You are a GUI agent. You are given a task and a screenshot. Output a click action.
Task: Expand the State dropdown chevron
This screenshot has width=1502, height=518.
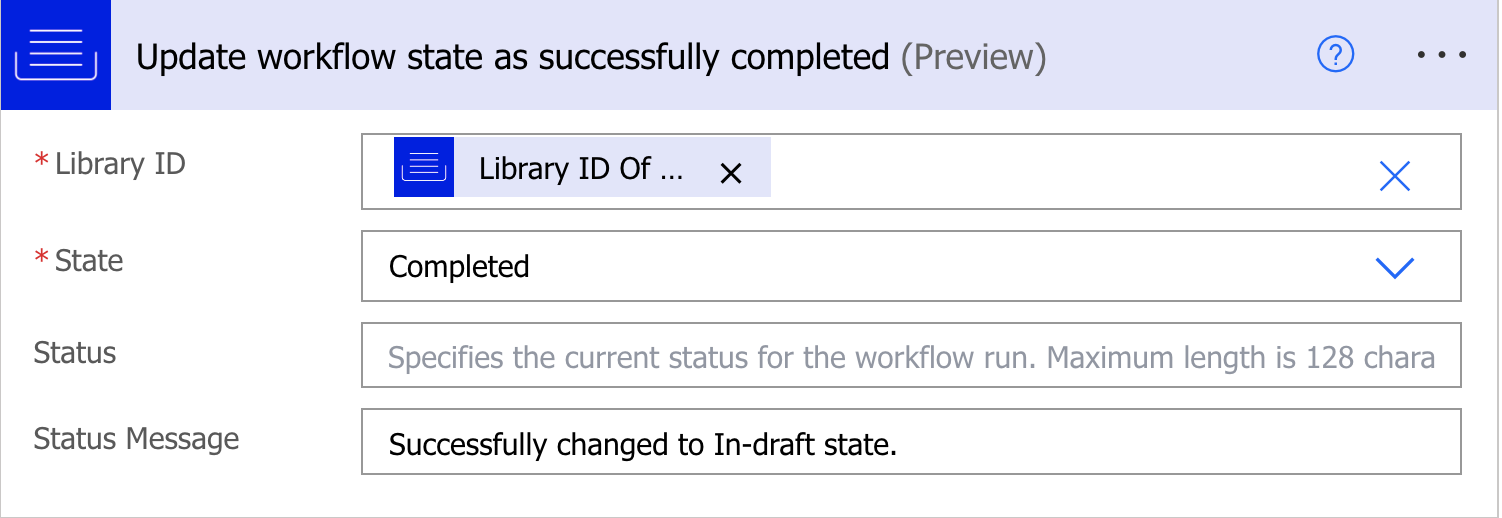(x=1394, y=267)
